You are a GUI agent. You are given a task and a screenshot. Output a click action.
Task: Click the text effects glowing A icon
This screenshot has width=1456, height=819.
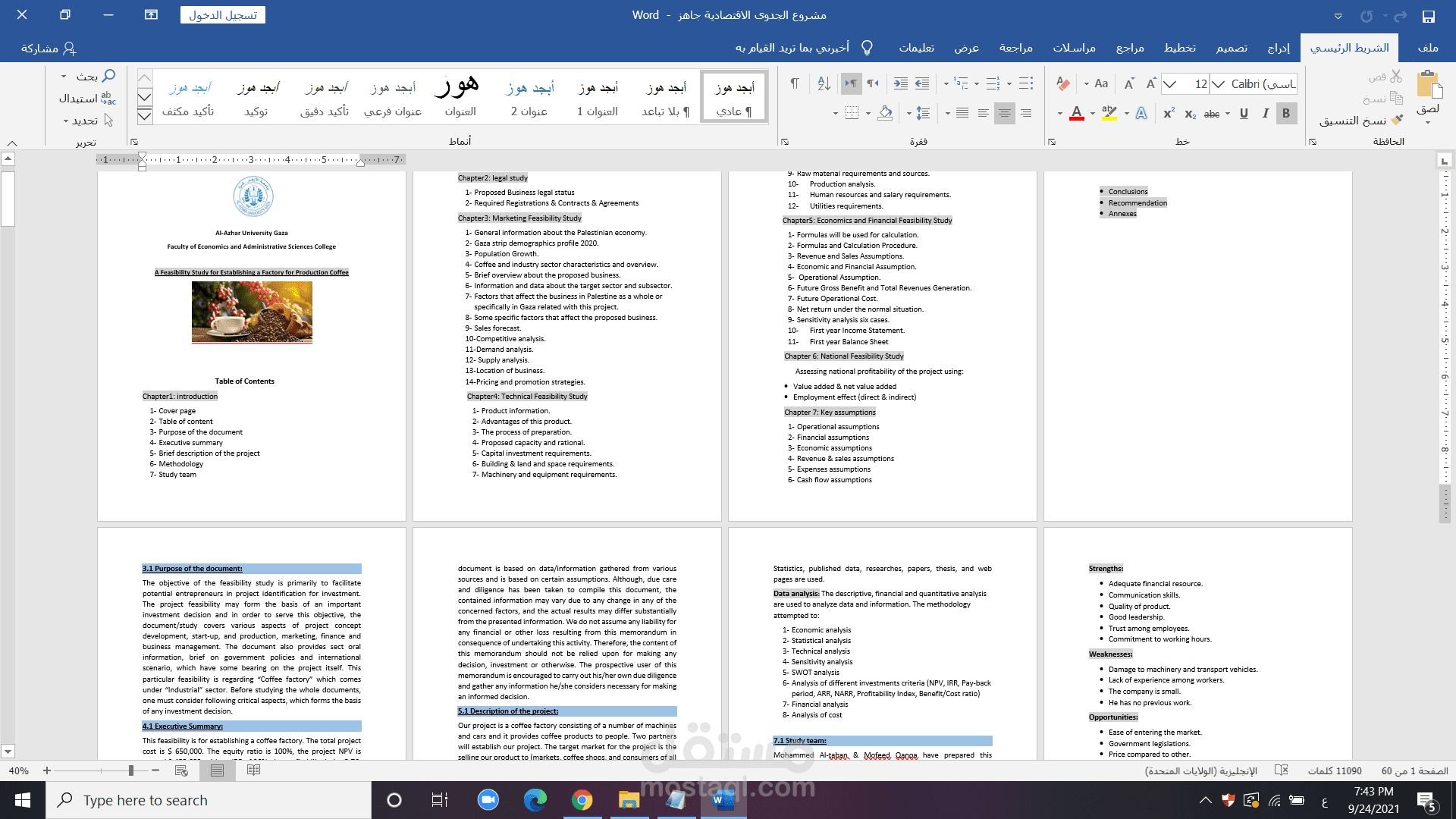(1141, 114)
